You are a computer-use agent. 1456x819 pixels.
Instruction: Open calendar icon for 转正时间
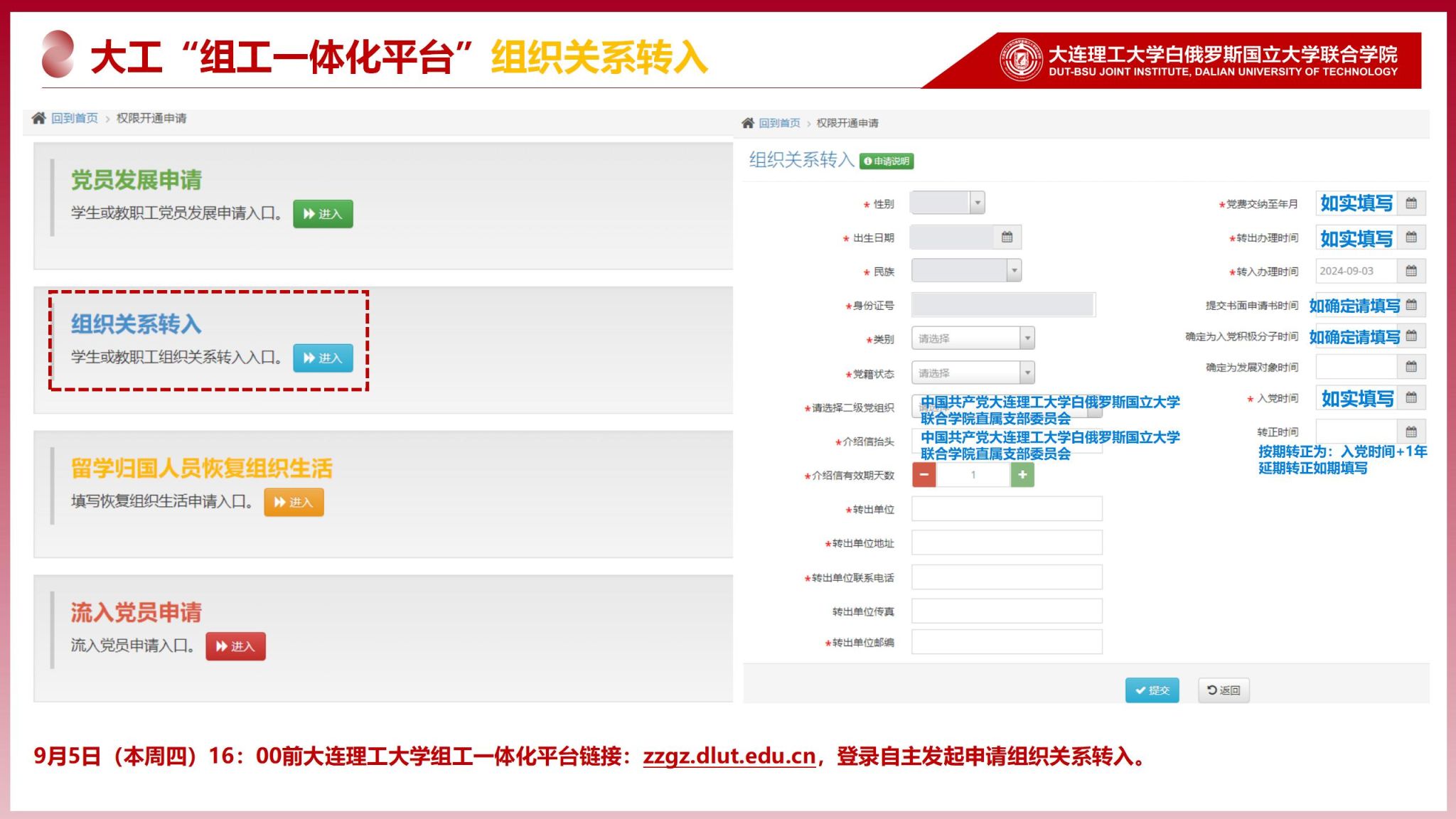(1411, 432)
